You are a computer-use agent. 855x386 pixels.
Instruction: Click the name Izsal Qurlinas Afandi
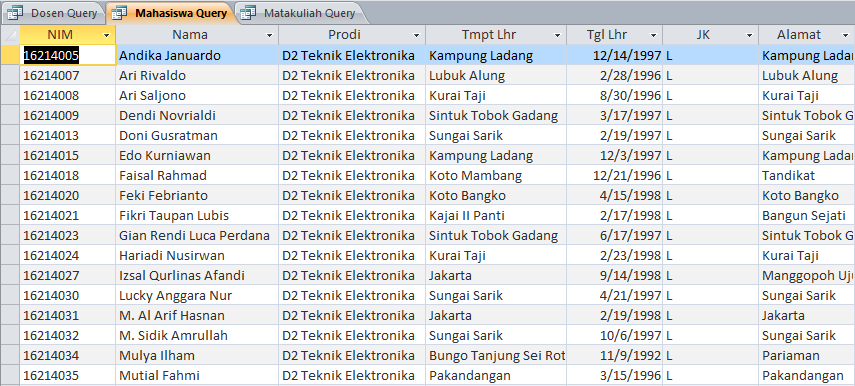coord(182,275)
